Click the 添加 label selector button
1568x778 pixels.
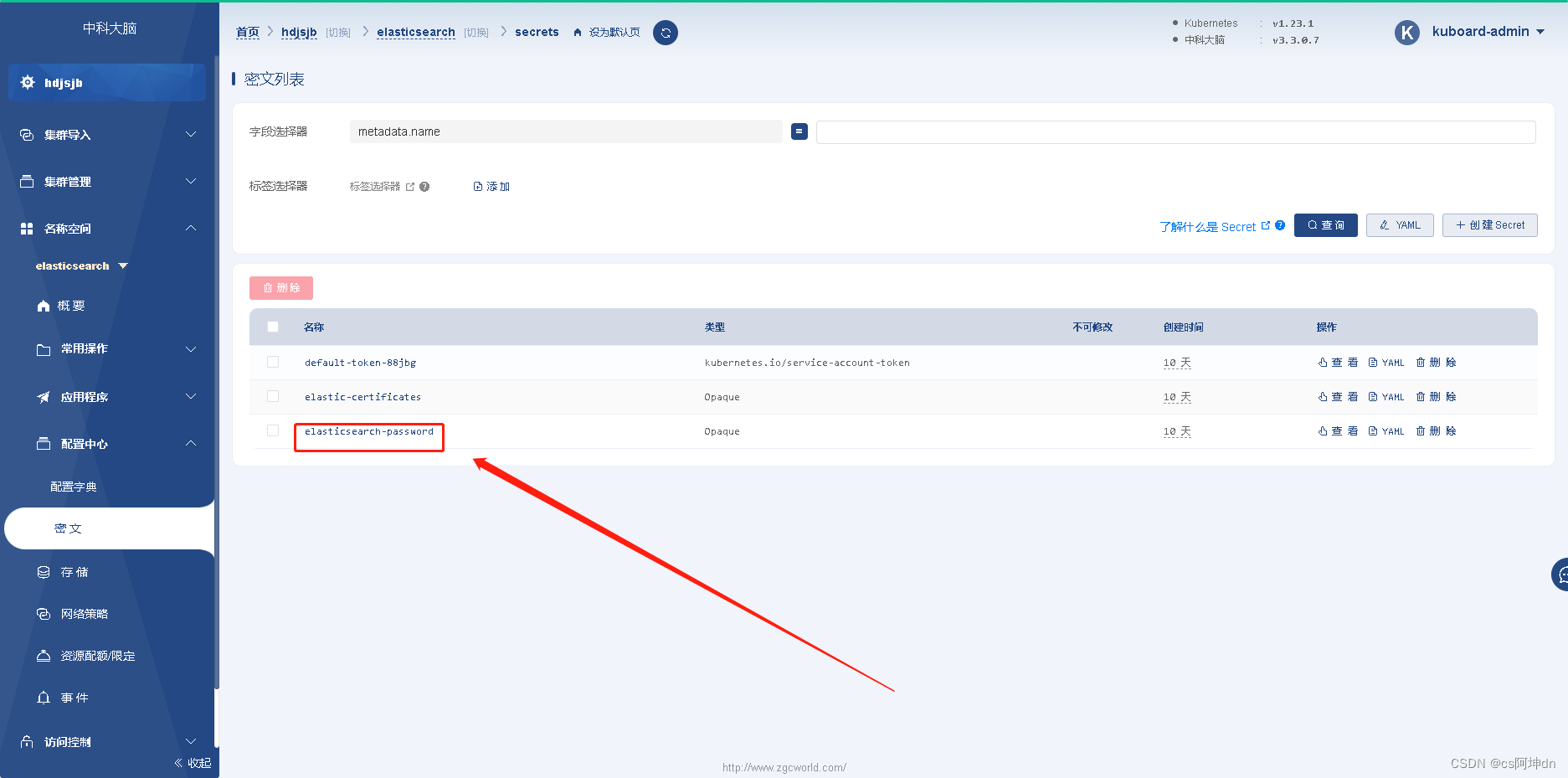[x=491, y=187]
